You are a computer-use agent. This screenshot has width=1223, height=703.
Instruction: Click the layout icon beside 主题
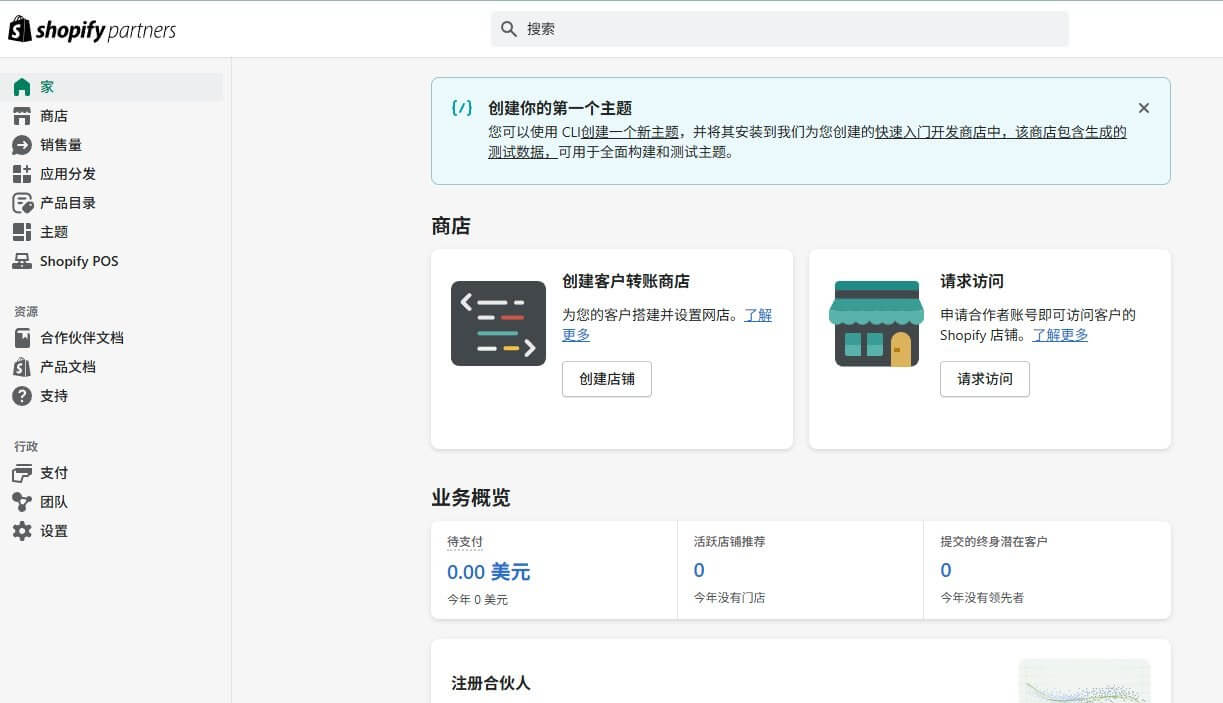(x=22, y=232)
